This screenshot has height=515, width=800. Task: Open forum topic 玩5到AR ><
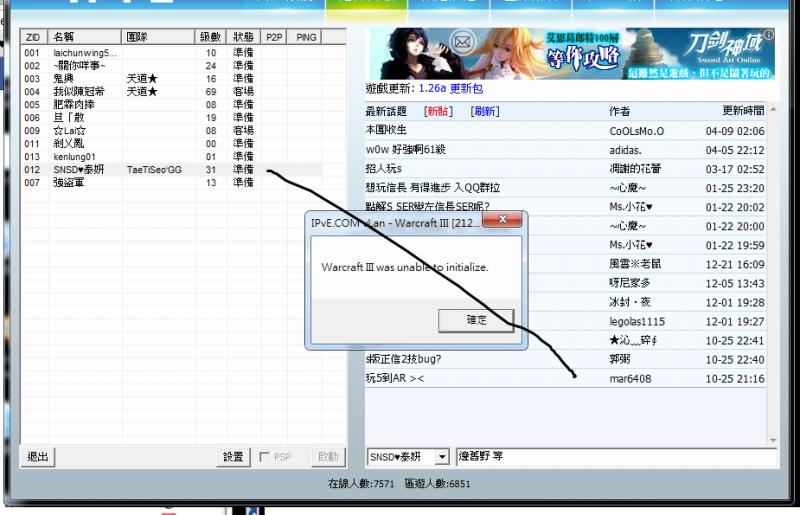[x=395, y=379]
